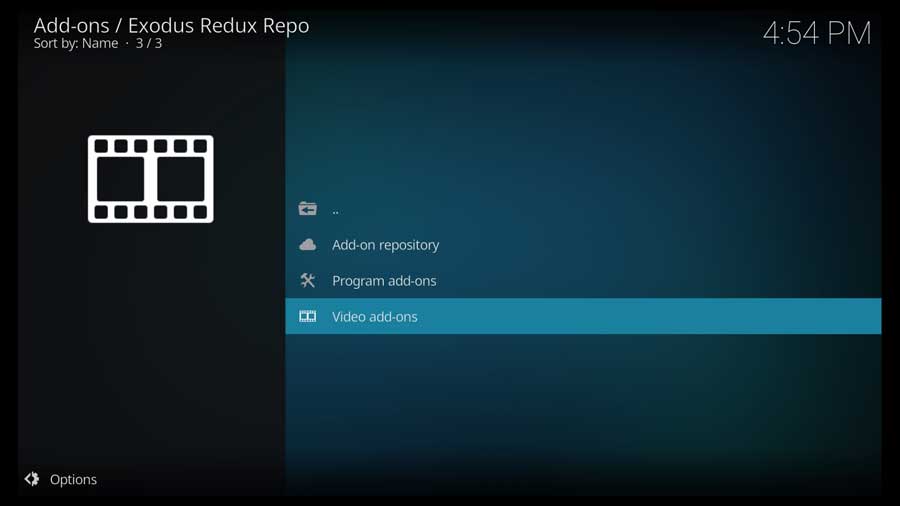Click the 'Add-ons / Exodus Redux Repo' heading
The height and width of the screenshot is (506, 900).
pos(171,25)
